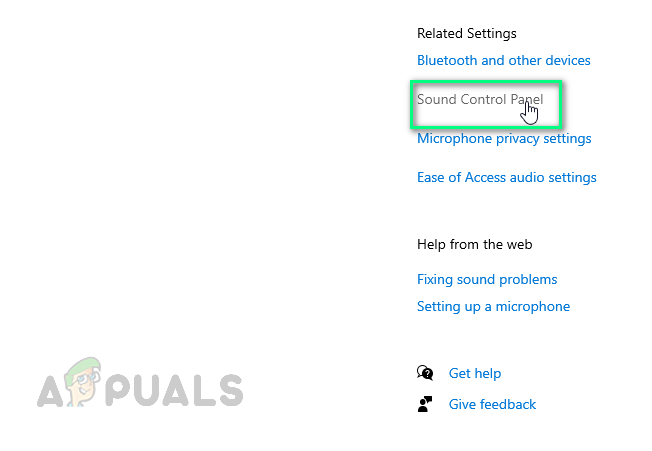Click the word Microphone in the privacy link
652x451 pixels.
454,139
